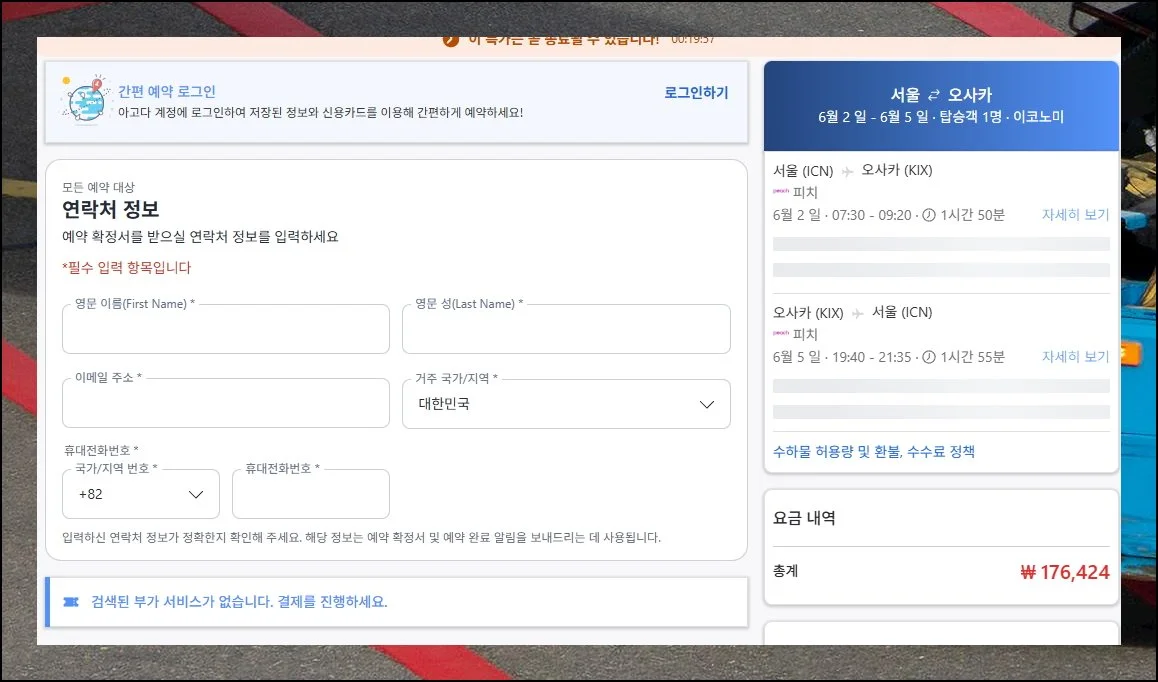Click into the 이메일 주소 input field
This screenshot has width=1158, height=682.
226,404
